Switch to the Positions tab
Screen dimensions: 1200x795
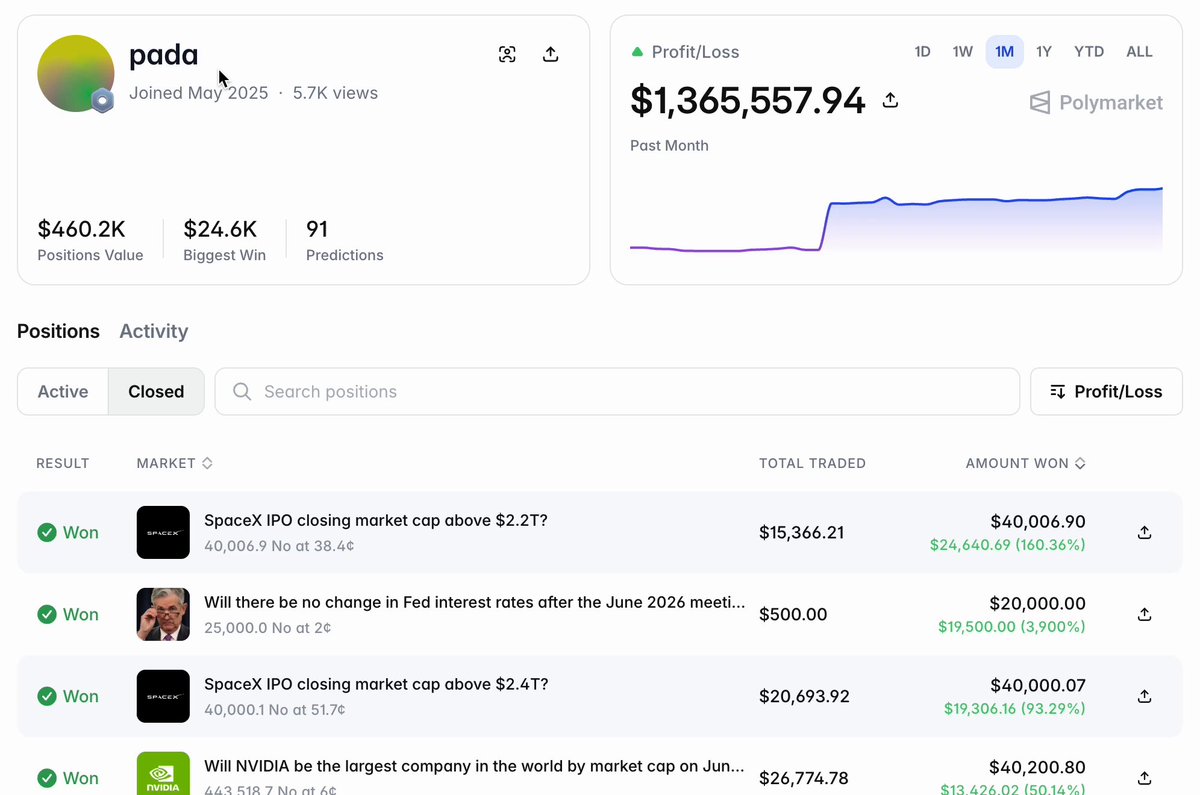[x=58, y=331]
